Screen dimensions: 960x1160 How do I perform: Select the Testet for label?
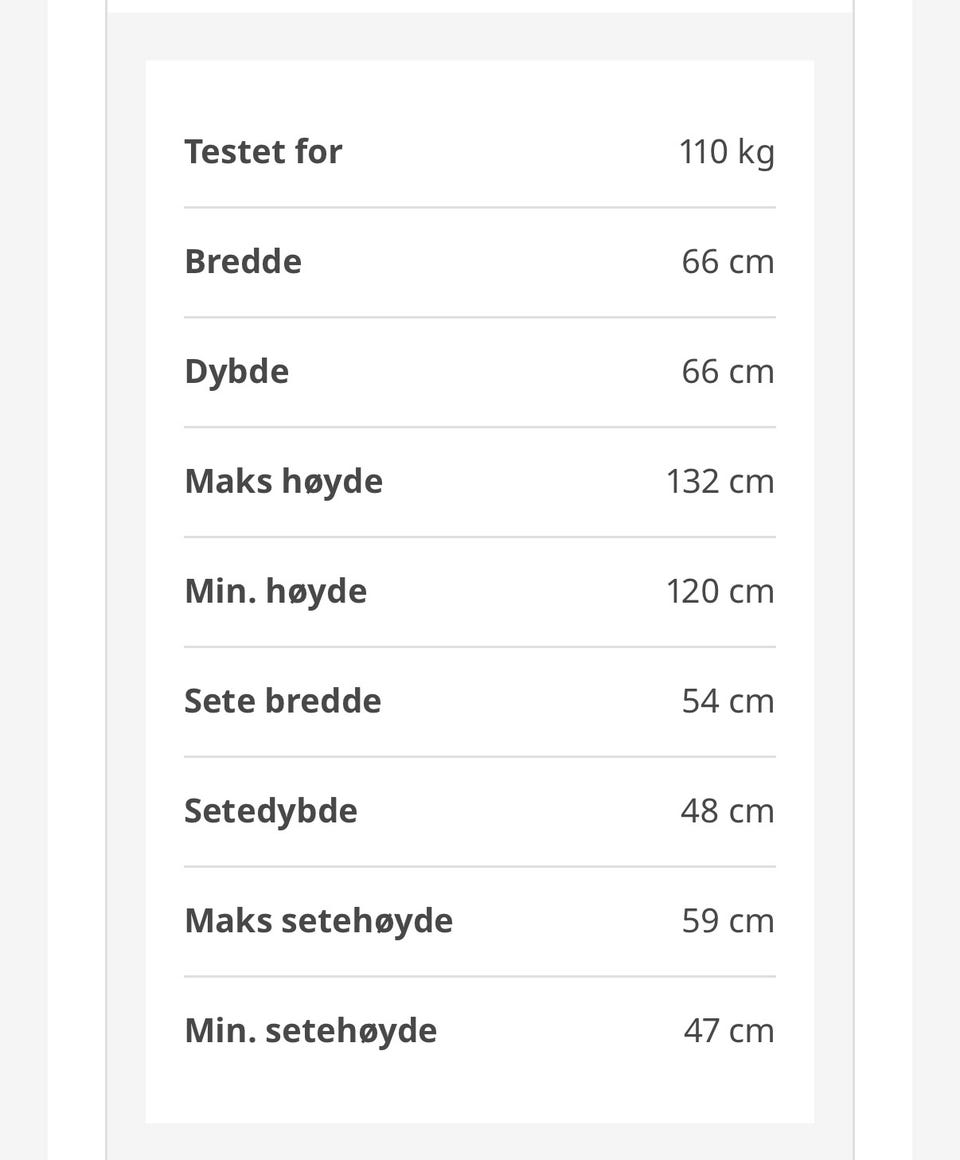coord(263,152)
